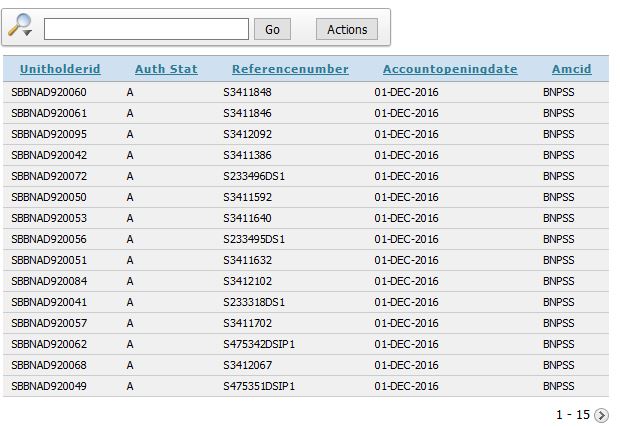620x427 pixels.
Task: Click the Amcid column header
Action: coord(571,69)
